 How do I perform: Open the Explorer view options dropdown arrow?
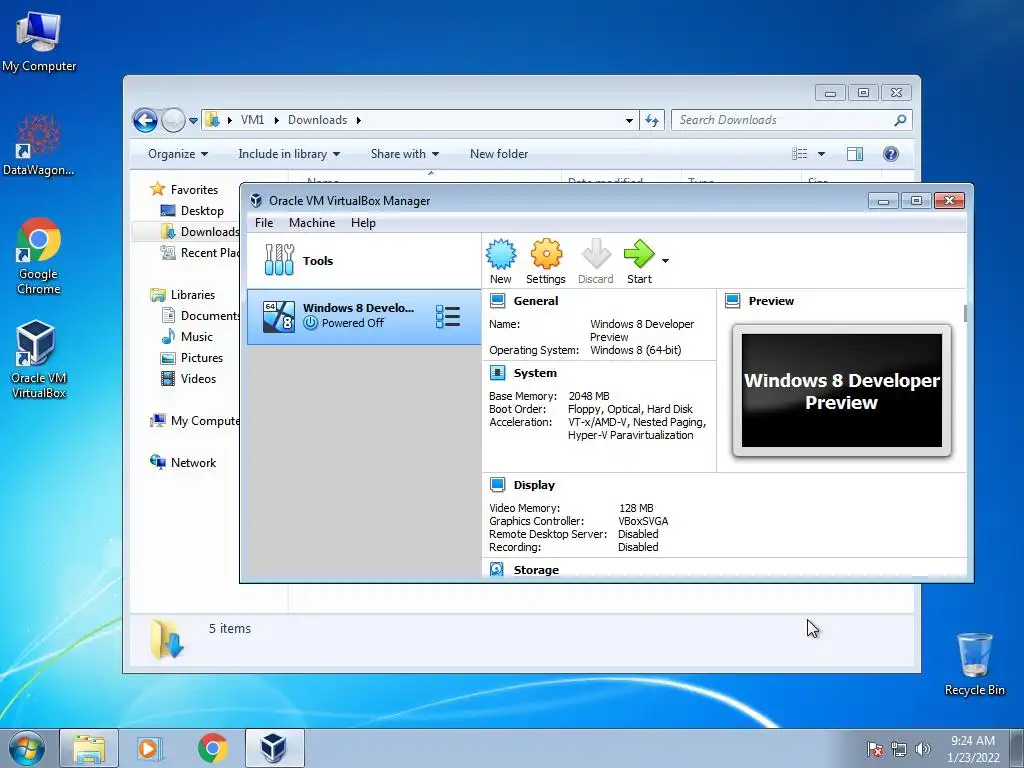(822, 154)
